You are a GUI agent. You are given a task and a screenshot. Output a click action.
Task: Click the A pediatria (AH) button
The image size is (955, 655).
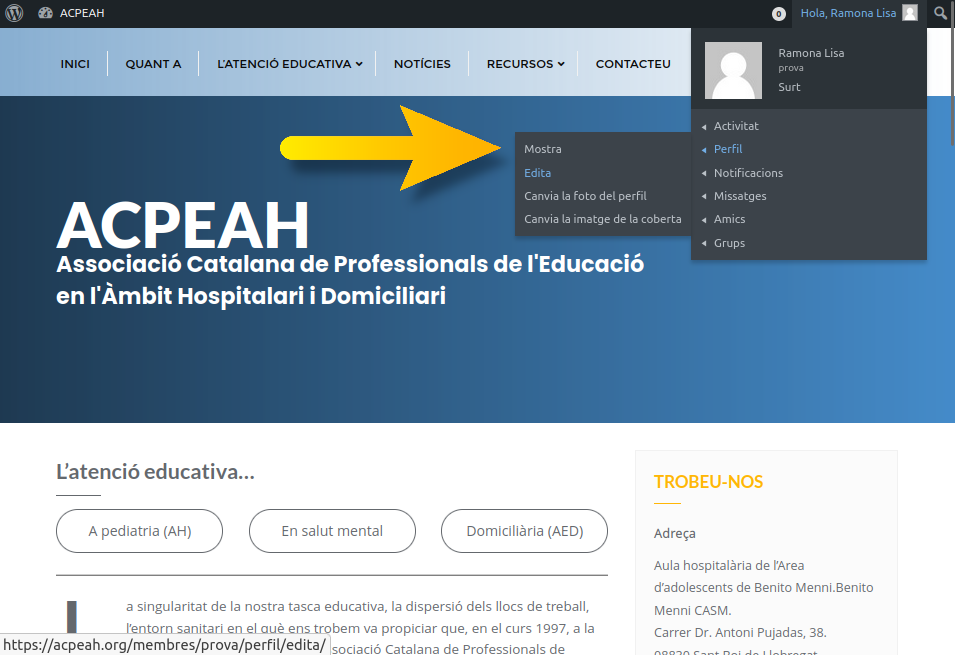(x=139, y=531)
